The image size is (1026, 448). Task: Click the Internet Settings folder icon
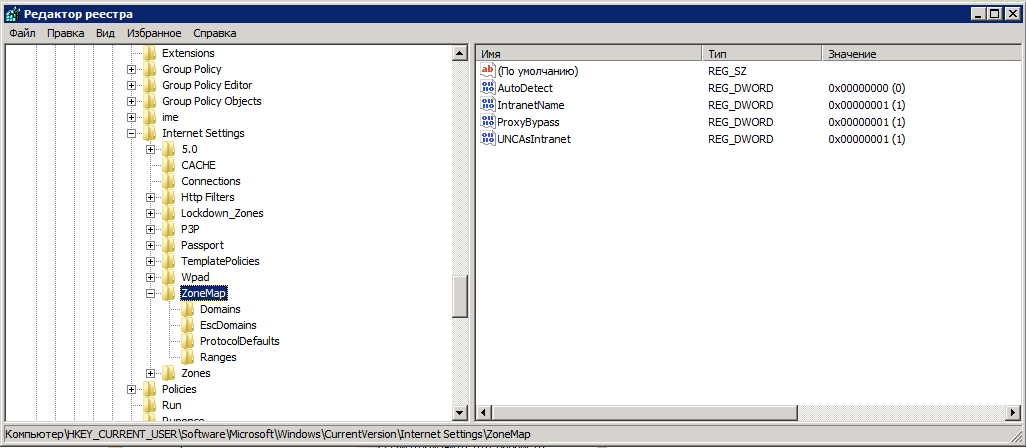click(x=150, y=133)
